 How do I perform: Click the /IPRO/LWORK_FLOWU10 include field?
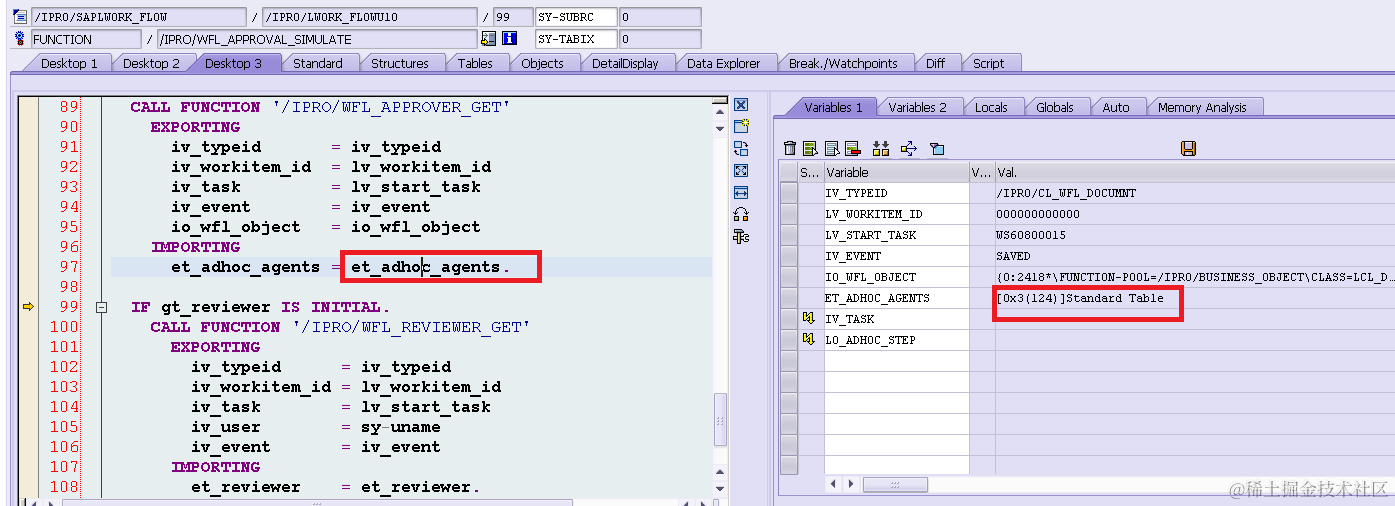point(370,17)
